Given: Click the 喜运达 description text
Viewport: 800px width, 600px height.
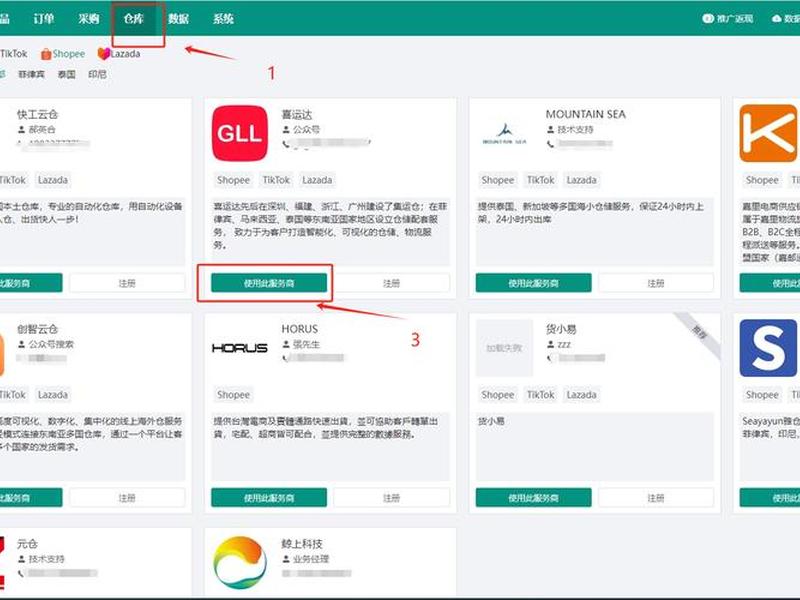Looking at the screenshot, I should tap(330, 226).
